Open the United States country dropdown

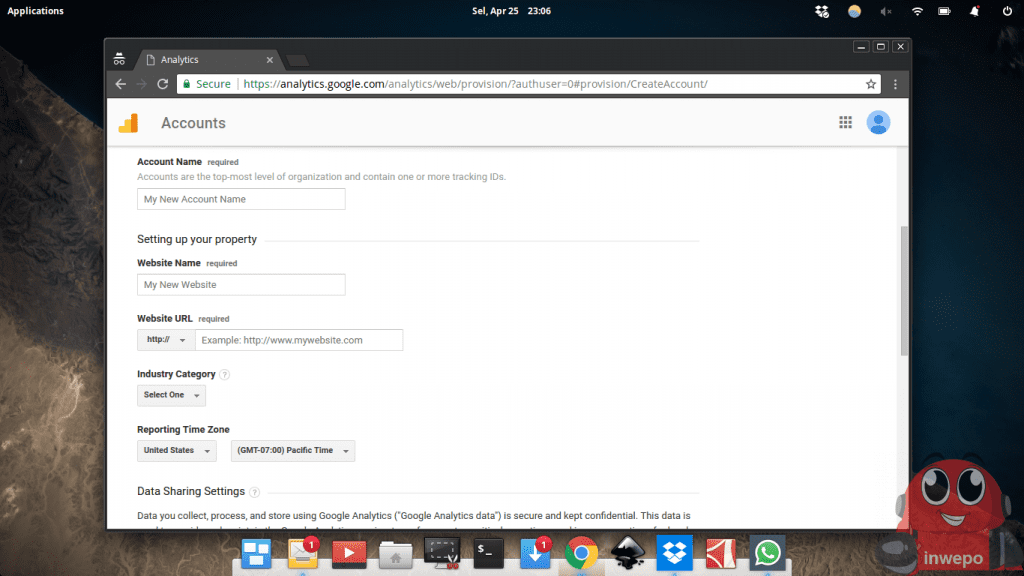[176, 451]
